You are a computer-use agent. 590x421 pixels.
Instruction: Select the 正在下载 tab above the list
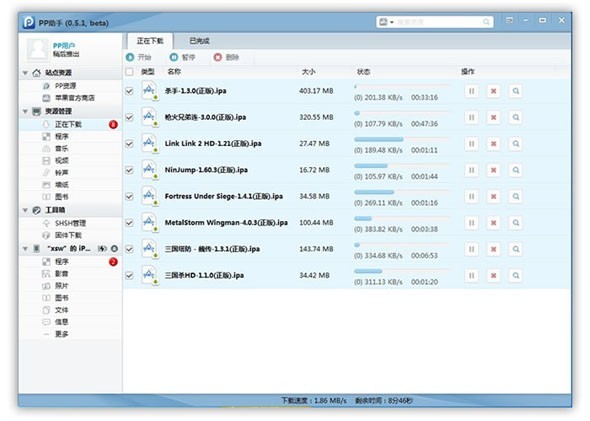tap(150, 41)
